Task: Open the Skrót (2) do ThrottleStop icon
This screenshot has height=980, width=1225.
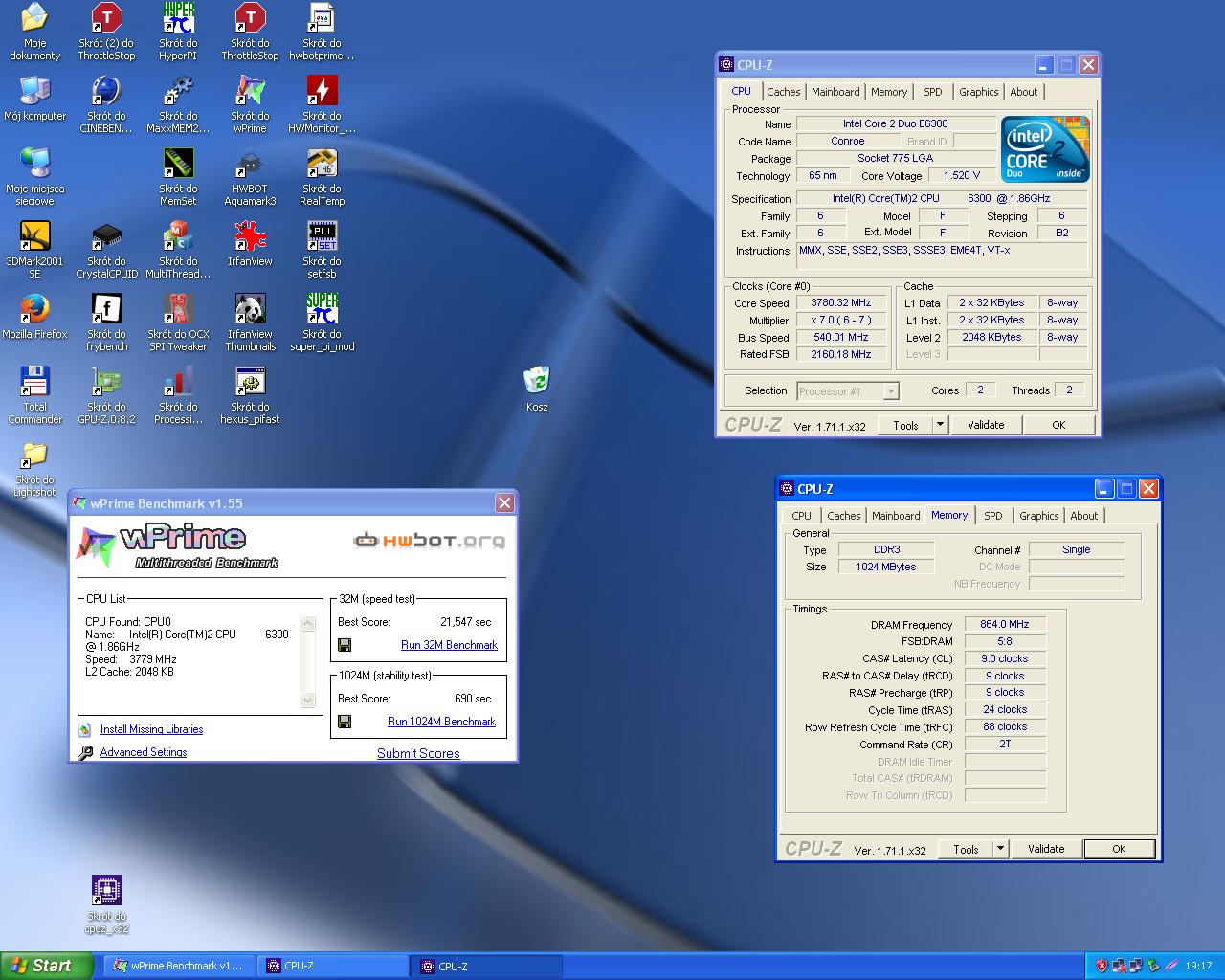Action: pos(106,17)
